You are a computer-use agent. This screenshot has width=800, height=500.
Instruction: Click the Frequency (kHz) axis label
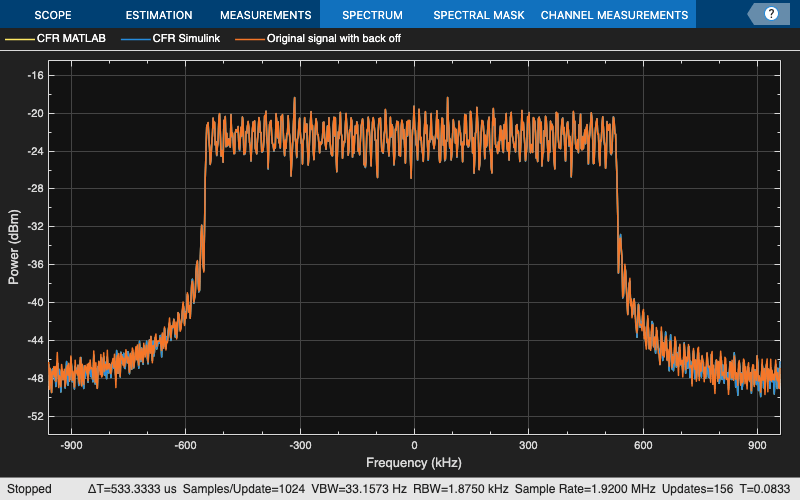pyautogui.click(x=414, y=463)
